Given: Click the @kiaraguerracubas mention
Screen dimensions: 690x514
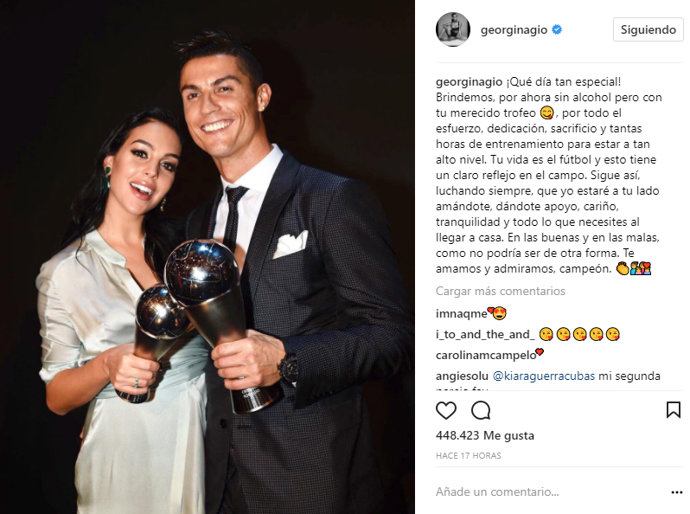Looking at the screenshot, I should coord(544,376).
